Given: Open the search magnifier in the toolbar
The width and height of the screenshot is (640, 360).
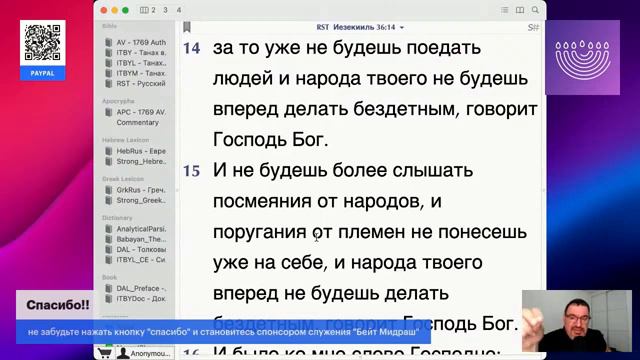Looking at the screenshot, I should click(x=535, y=10).
